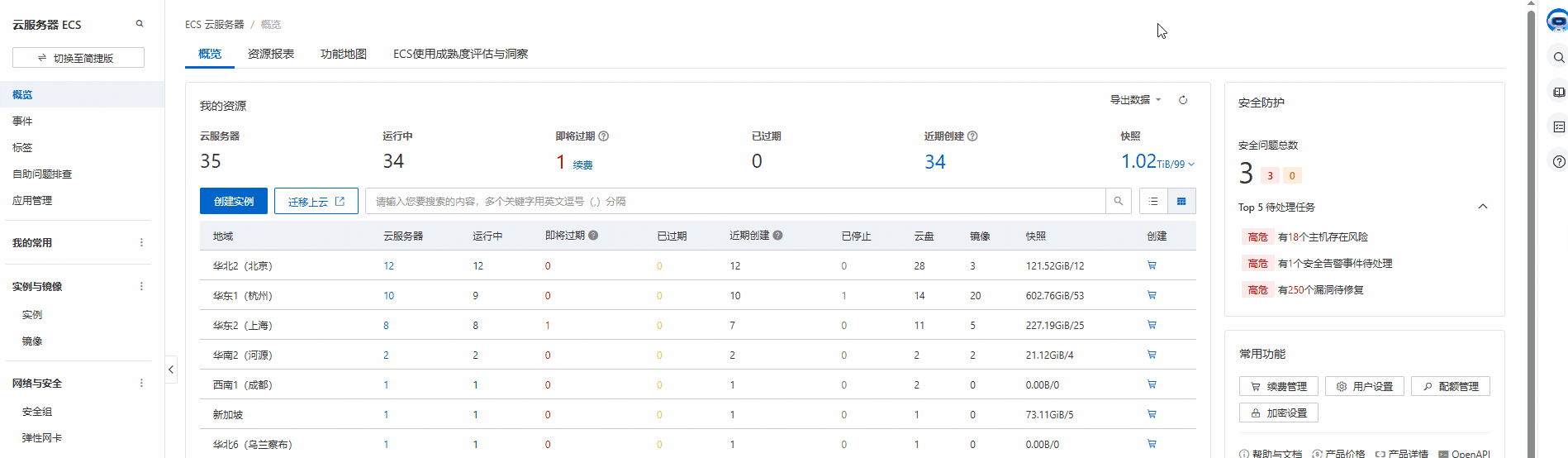This screenshot has width=1568, height=458.
Task: Click the sidebar search magnifier icon
Action: point(140,24)
